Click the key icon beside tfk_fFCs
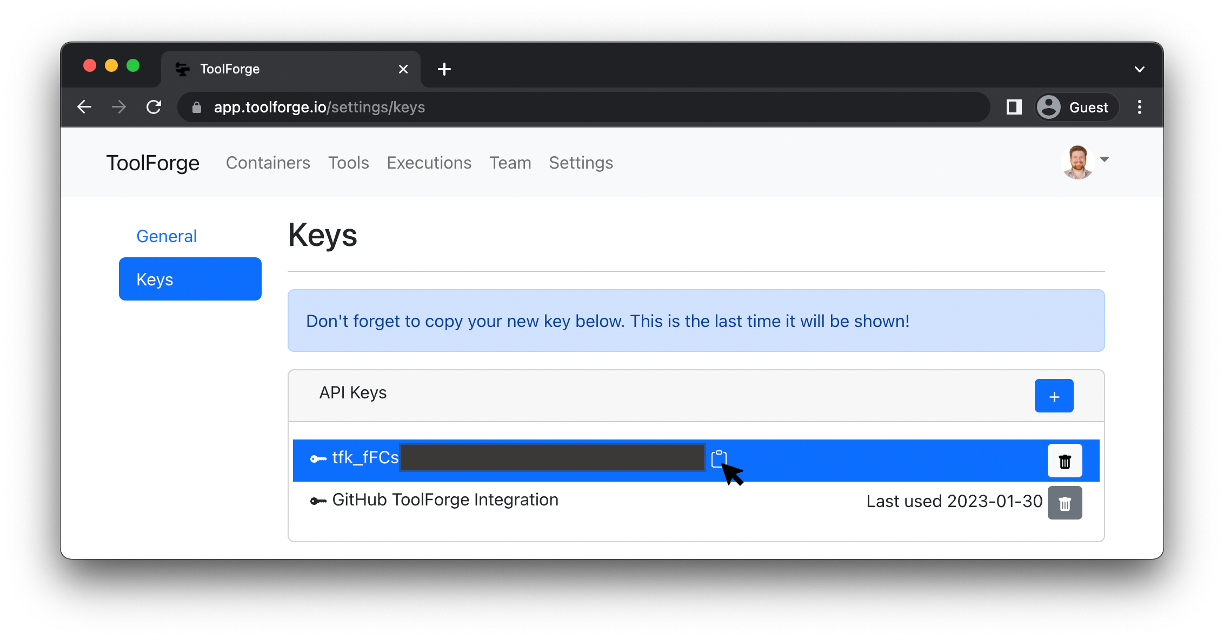Viewport: 1224px width, 640px height. click(318, 459)
